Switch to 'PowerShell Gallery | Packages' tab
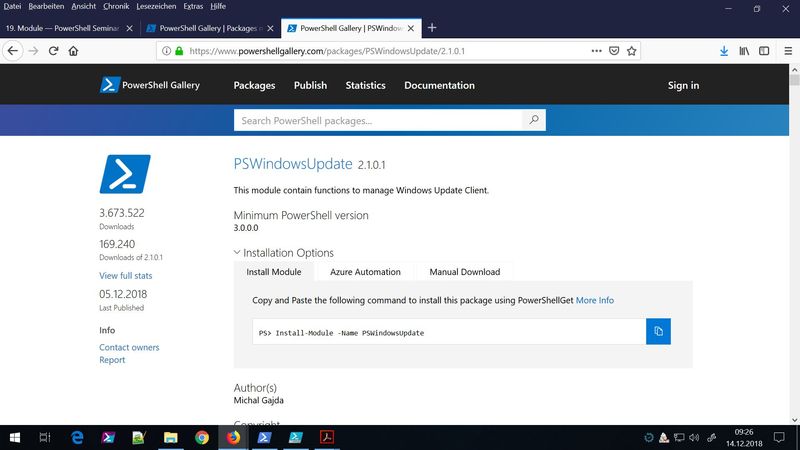Image resolution: width=800 pixels, height=450 pixels. [209, 28]
